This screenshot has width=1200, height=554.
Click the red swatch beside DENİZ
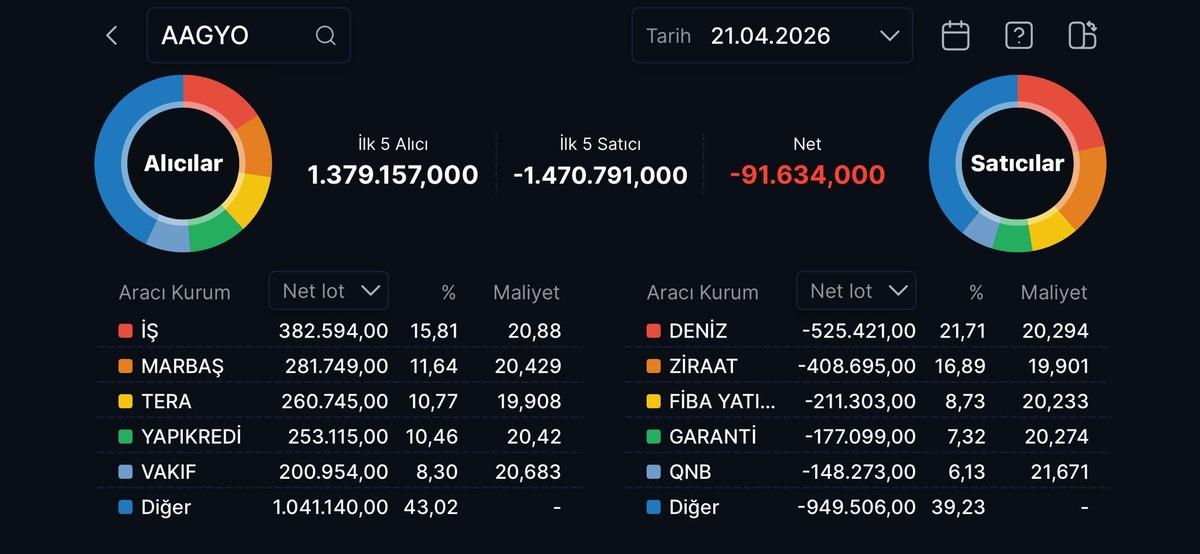pos(653,331)
